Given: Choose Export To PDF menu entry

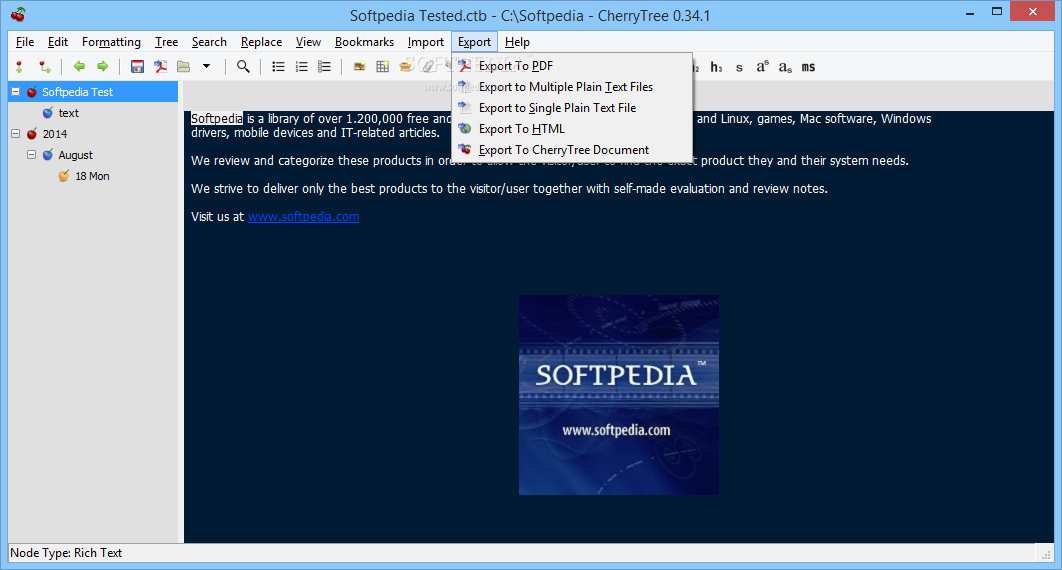Looking at the screenshot, I should point(572,66).
